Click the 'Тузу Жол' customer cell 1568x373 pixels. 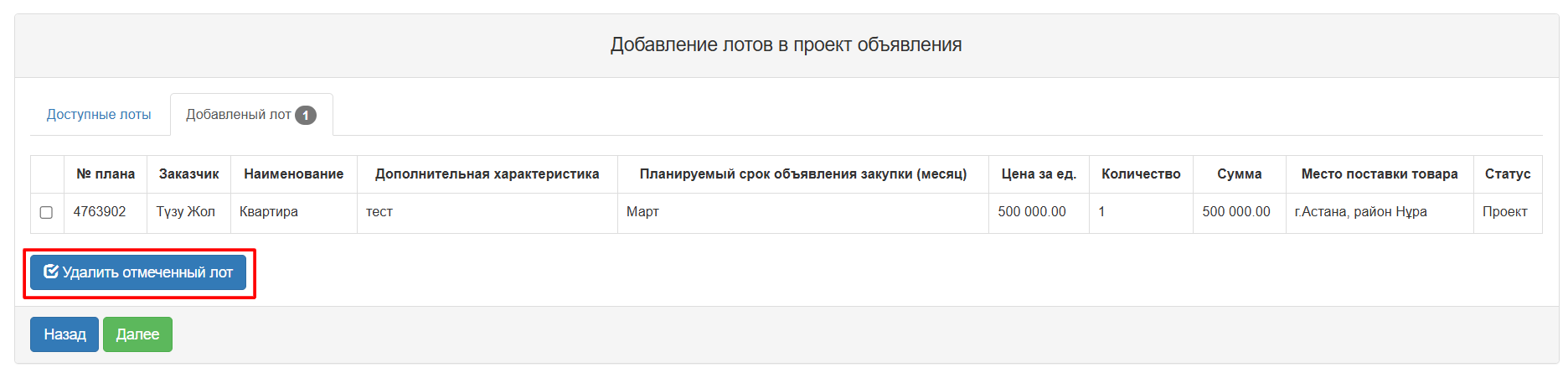186,212
